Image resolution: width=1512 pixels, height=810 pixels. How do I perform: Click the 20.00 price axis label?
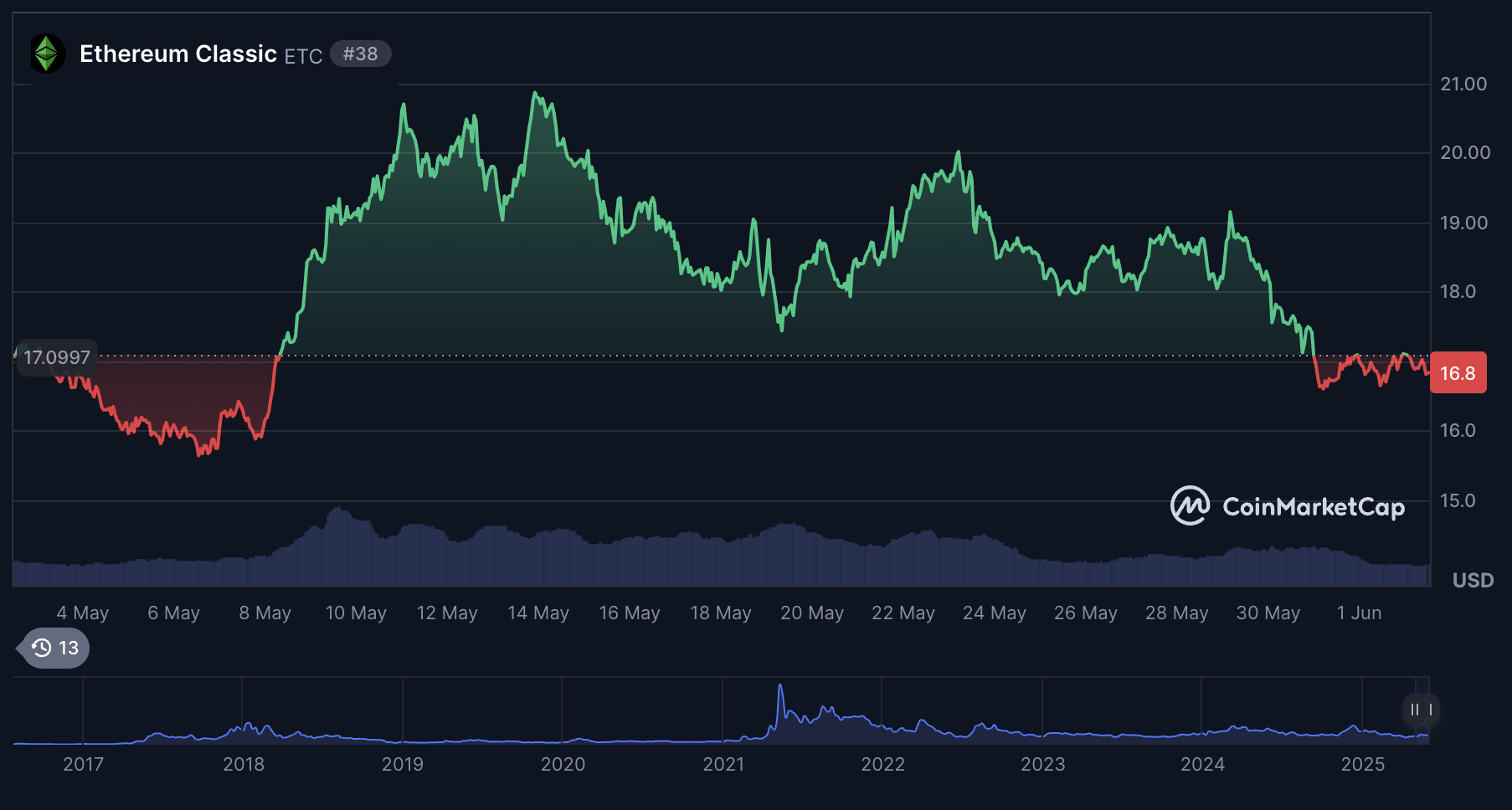point(1465,152)
